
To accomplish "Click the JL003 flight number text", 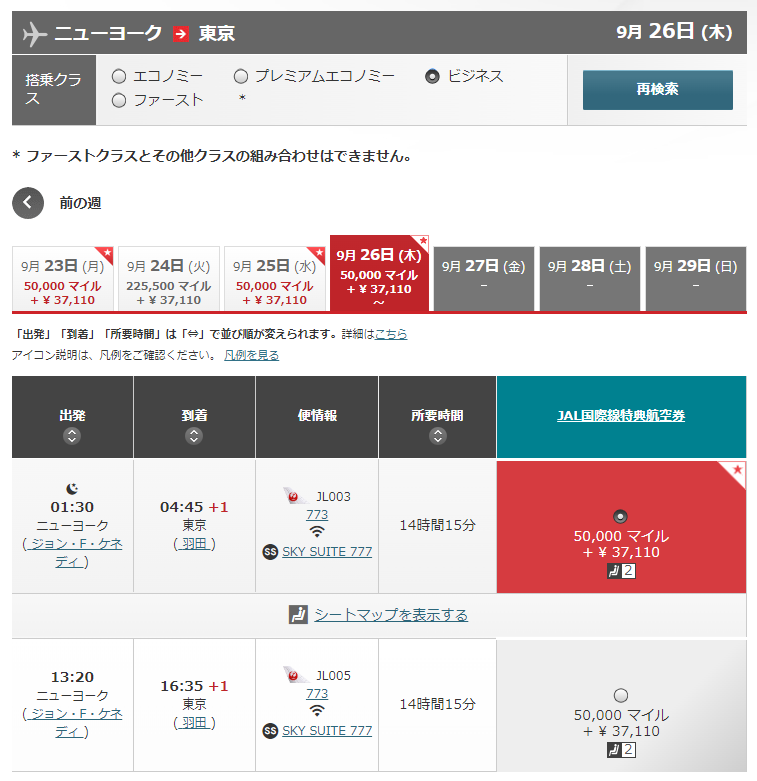I will tap(334, 497).
